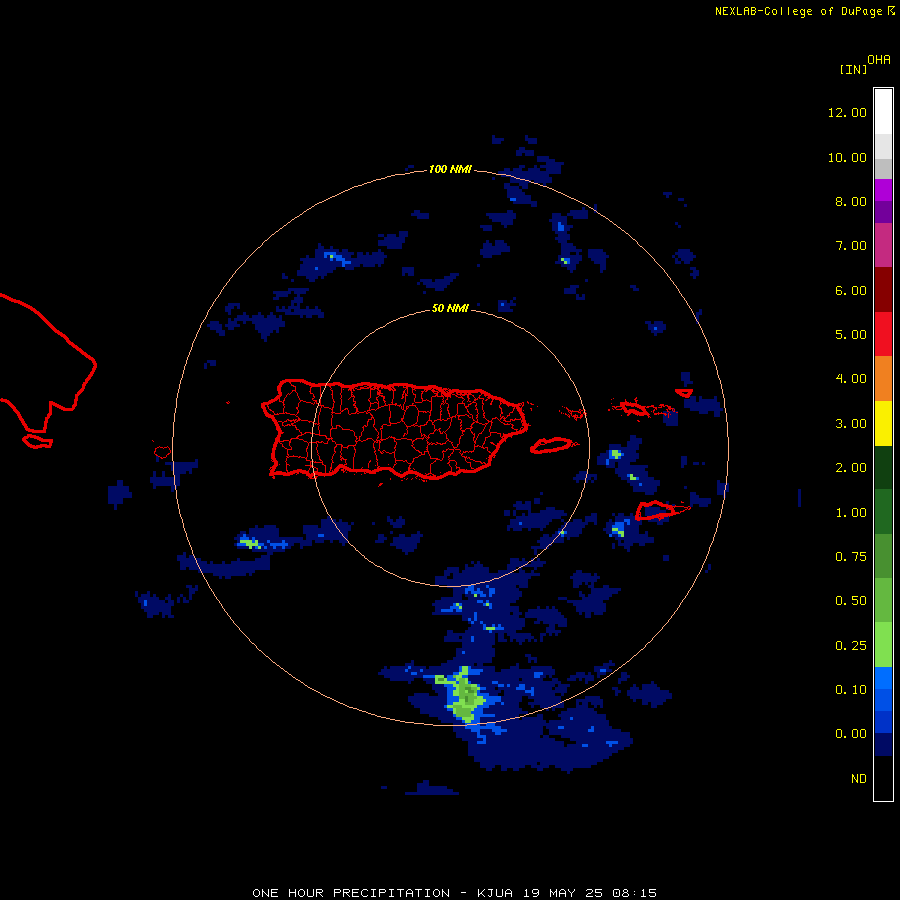
Task: Click the 100 NMI range ring label
Action: [x=450, y=169]
